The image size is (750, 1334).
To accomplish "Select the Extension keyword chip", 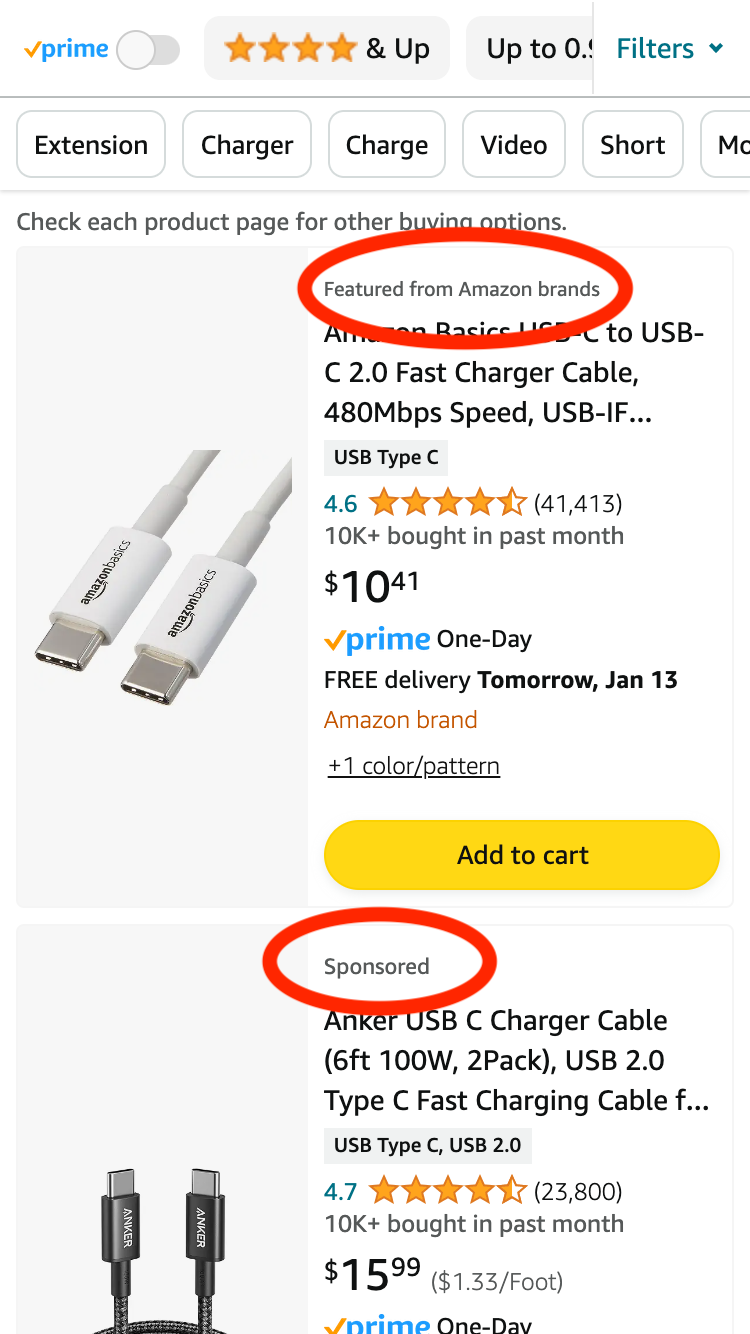I will 90,144.
